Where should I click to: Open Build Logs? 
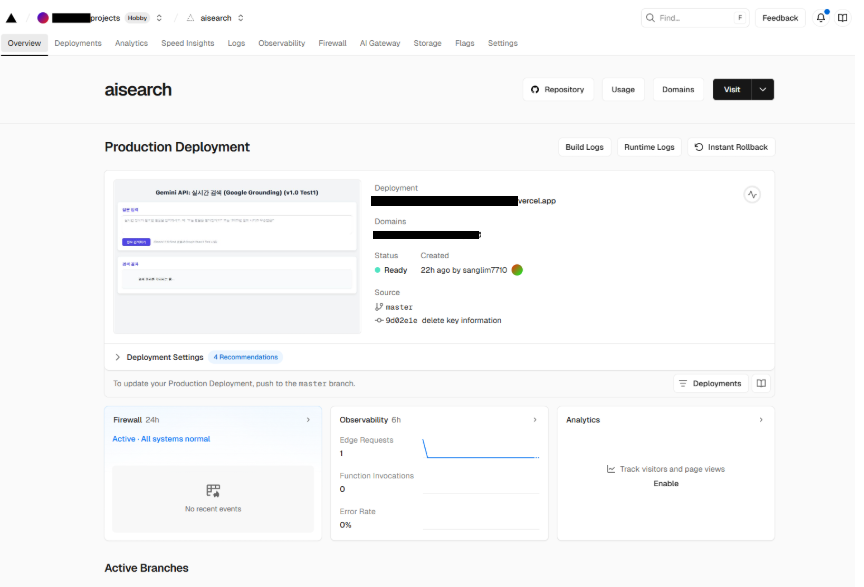[584, 147]
